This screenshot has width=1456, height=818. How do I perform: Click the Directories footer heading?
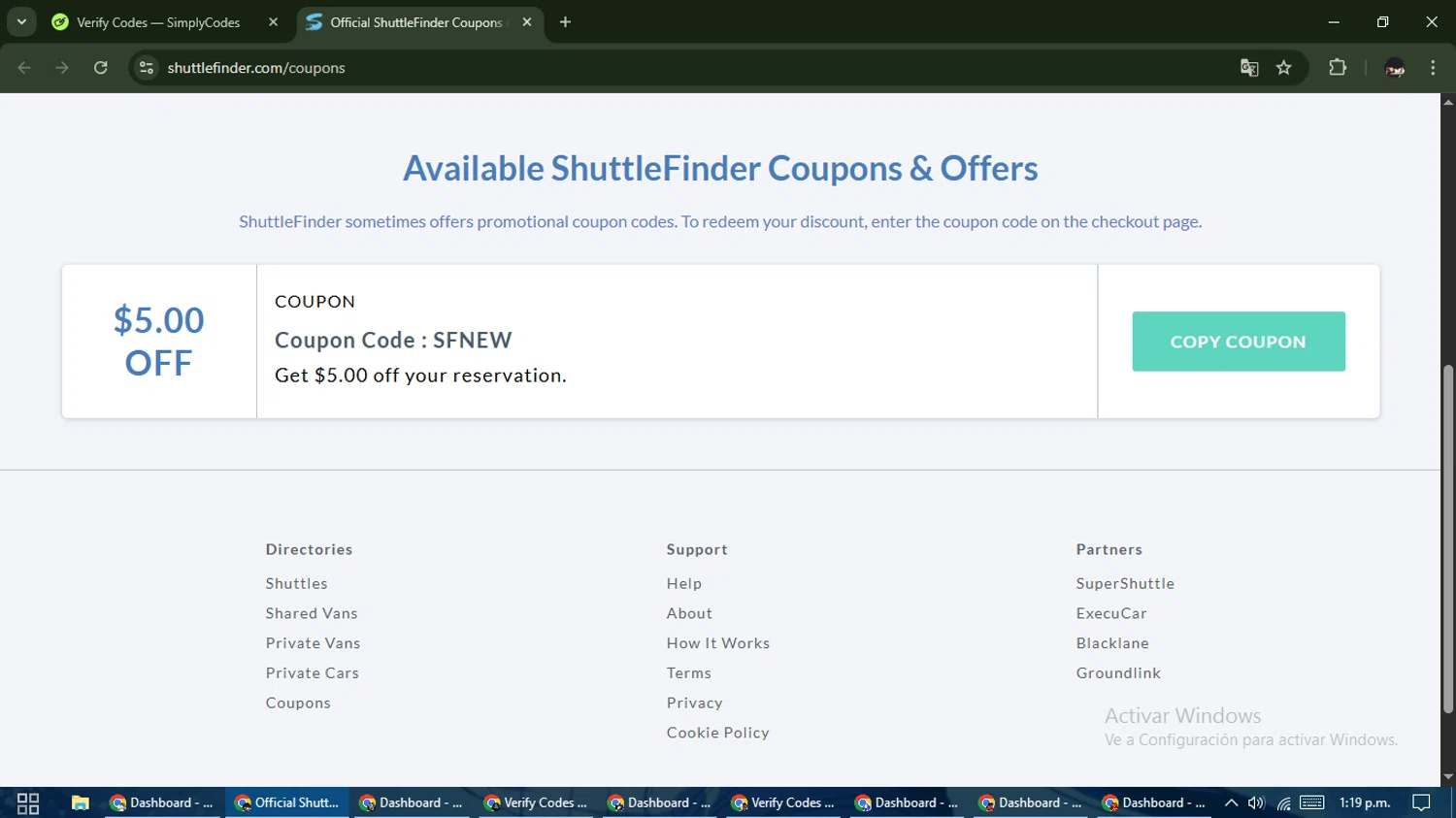pos(310,549)
